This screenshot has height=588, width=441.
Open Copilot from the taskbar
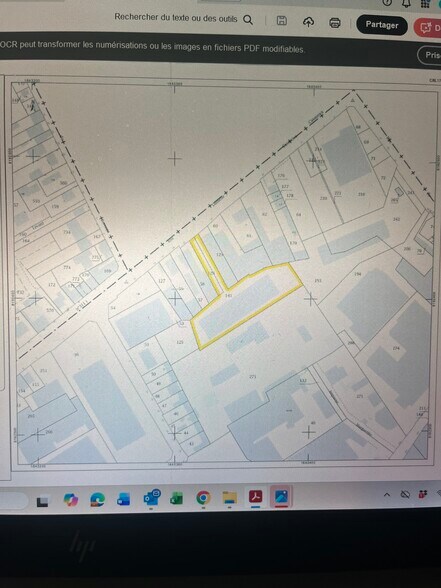(71, 500)
